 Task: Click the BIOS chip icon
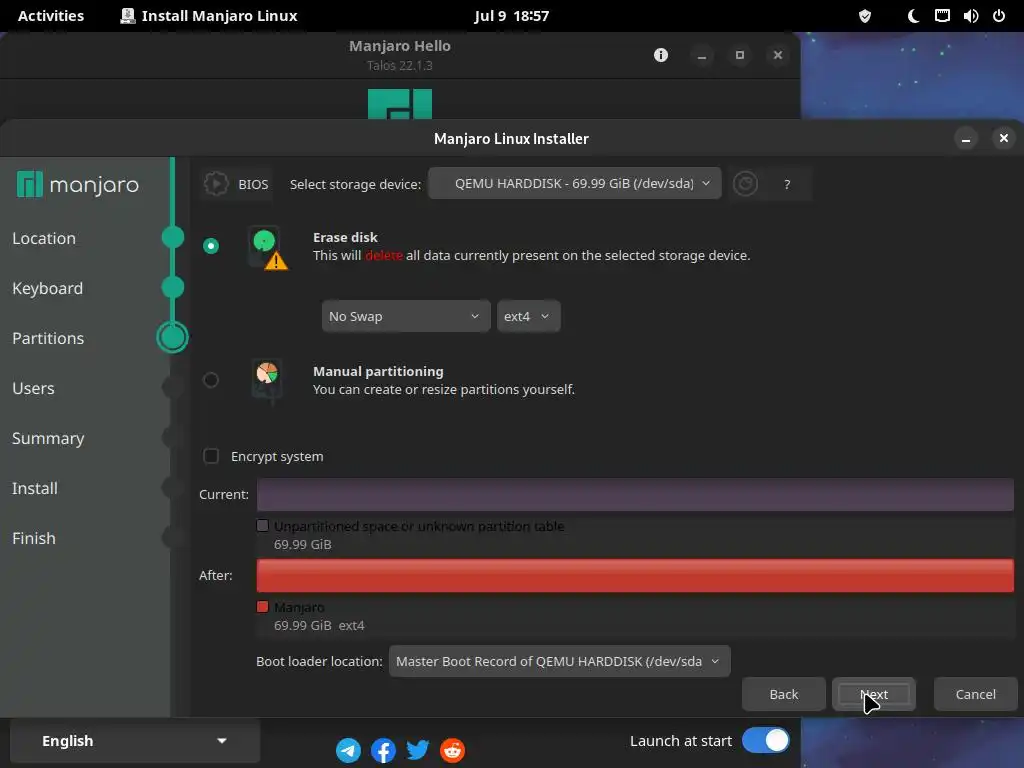(x=216, y=184)
